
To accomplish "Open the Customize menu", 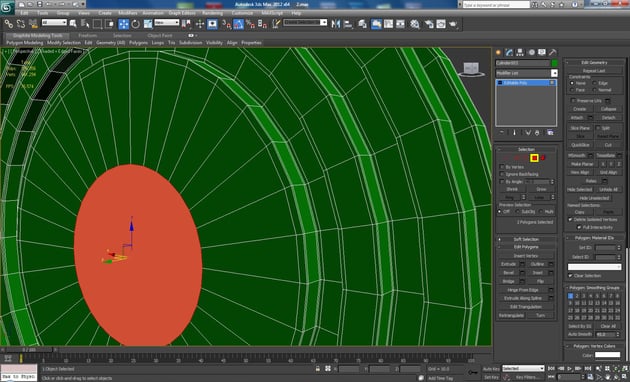I will (x=242, y=13).
